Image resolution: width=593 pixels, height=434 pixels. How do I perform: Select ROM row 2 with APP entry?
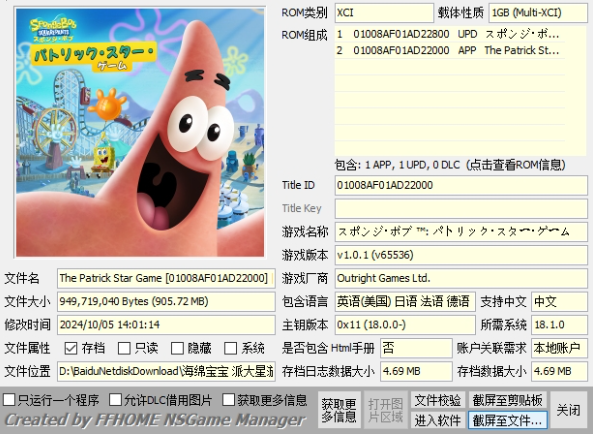pos(449,50)
